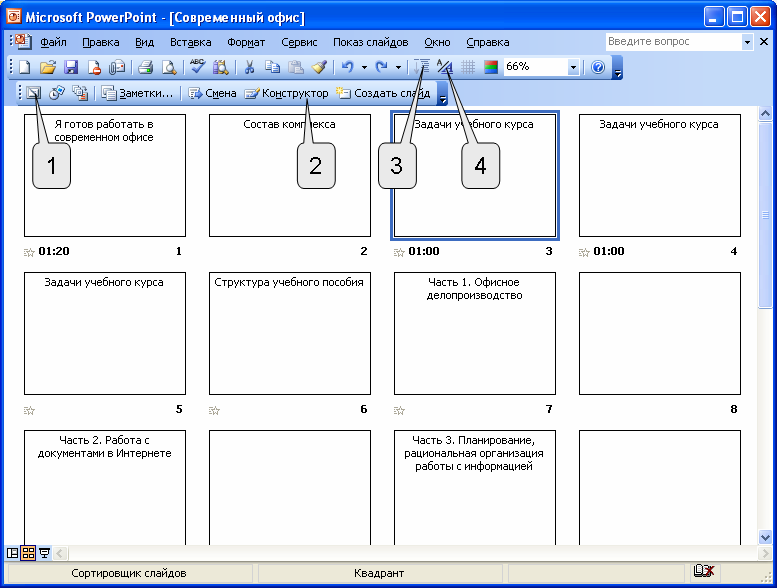Toggle Show Formatting button
777x588 pixels.
(x=444, y=66)
